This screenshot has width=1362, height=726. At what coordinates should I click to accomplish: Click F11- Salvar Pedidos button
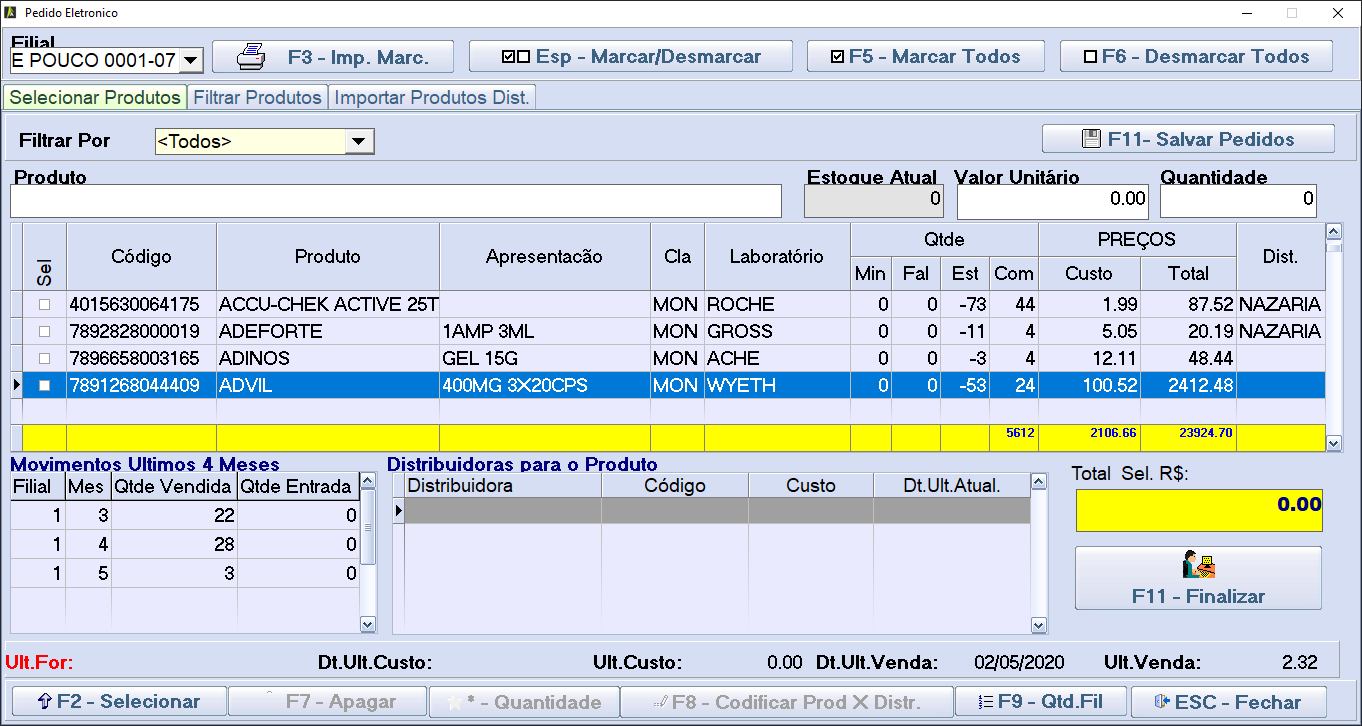tap(1188, 139)
